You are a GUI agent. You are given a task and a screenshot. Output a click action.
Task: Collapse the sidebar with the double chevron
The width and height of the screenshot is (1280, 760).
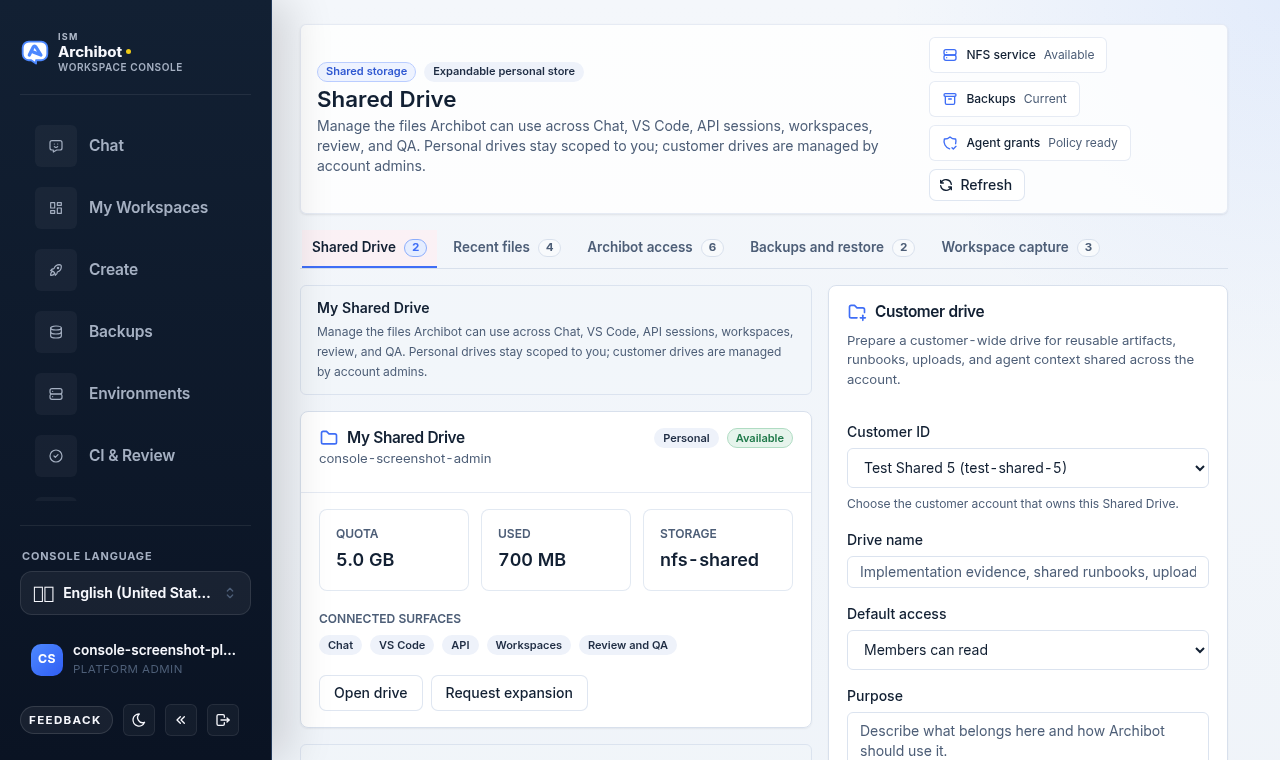click(181, 720)
